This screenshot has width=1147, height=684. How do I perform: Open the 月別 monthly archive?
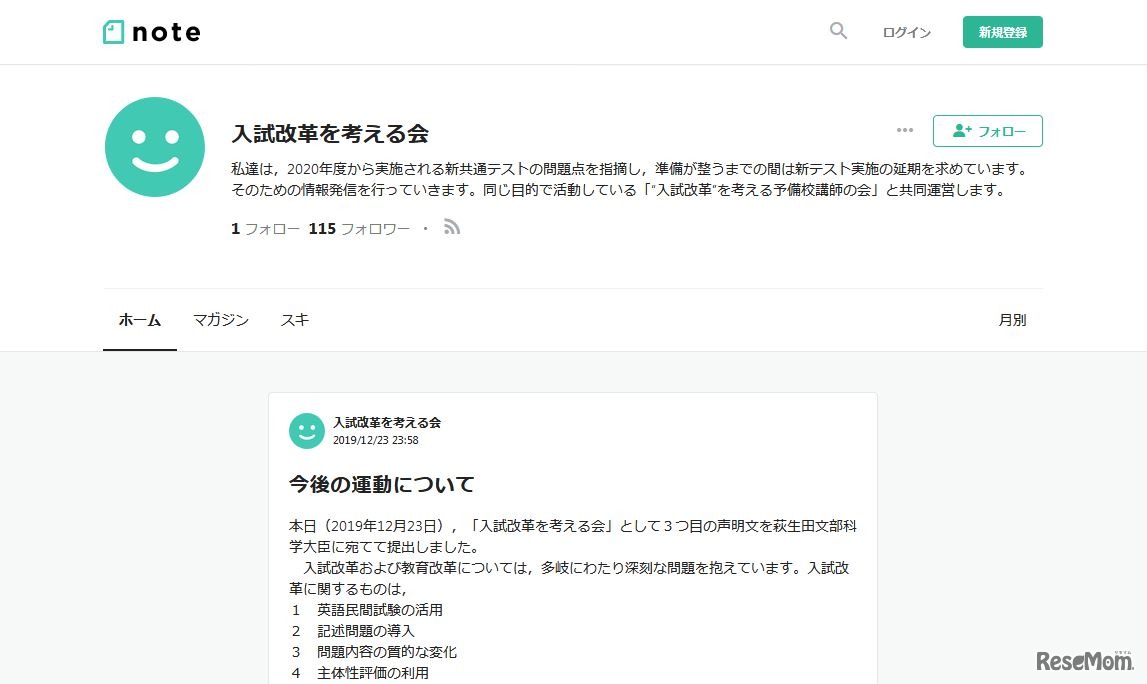[1012, 320]
